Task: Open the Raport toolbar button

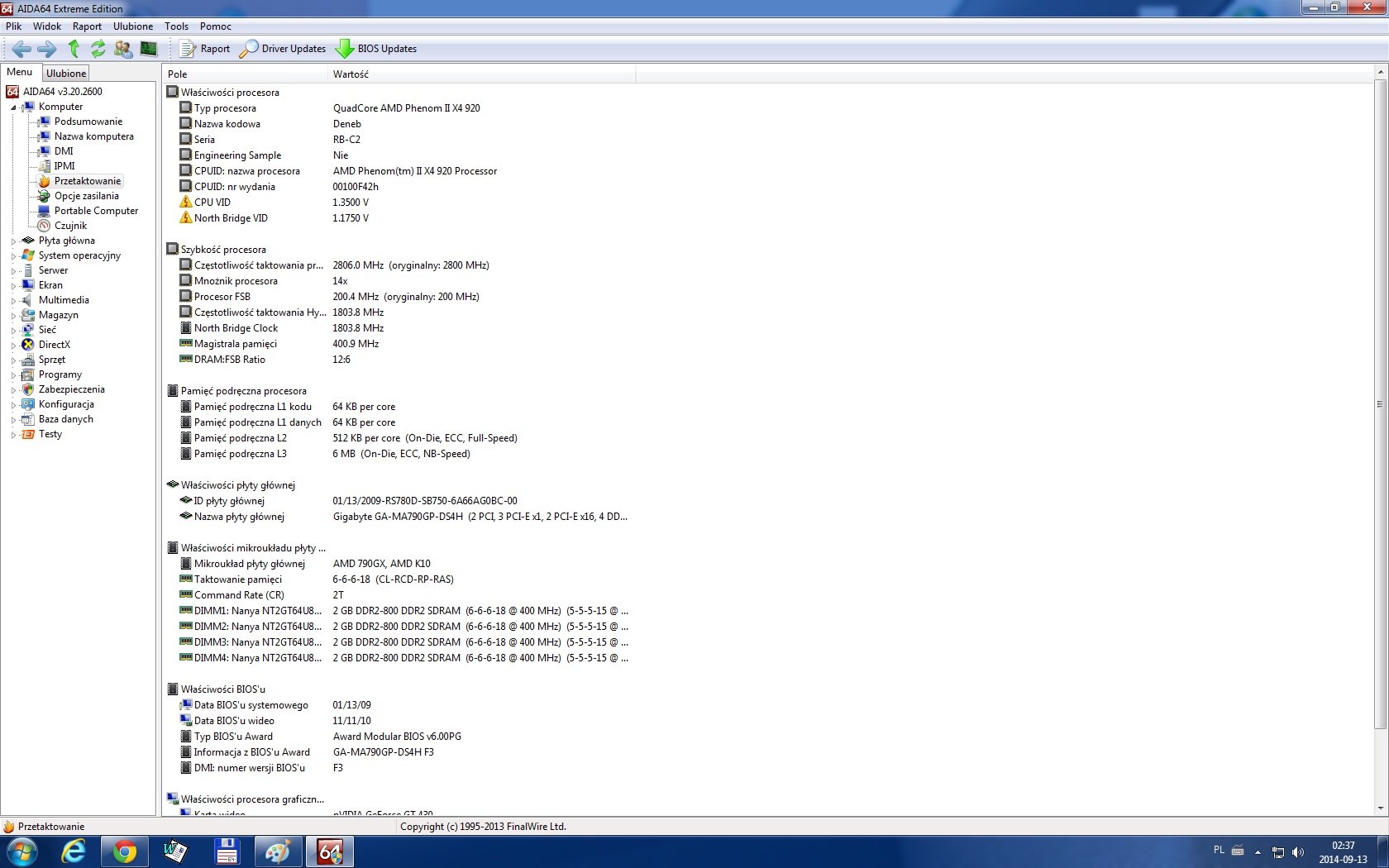Action: coord(205,49)
